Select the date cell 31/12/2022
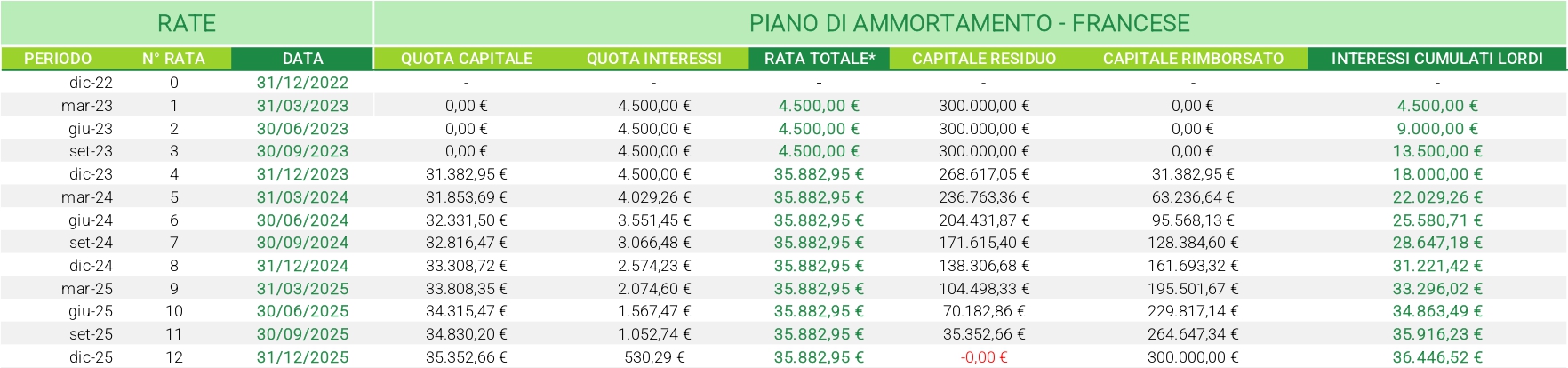The width and height of the screenshot is (1568, 368). coord(302,83)
